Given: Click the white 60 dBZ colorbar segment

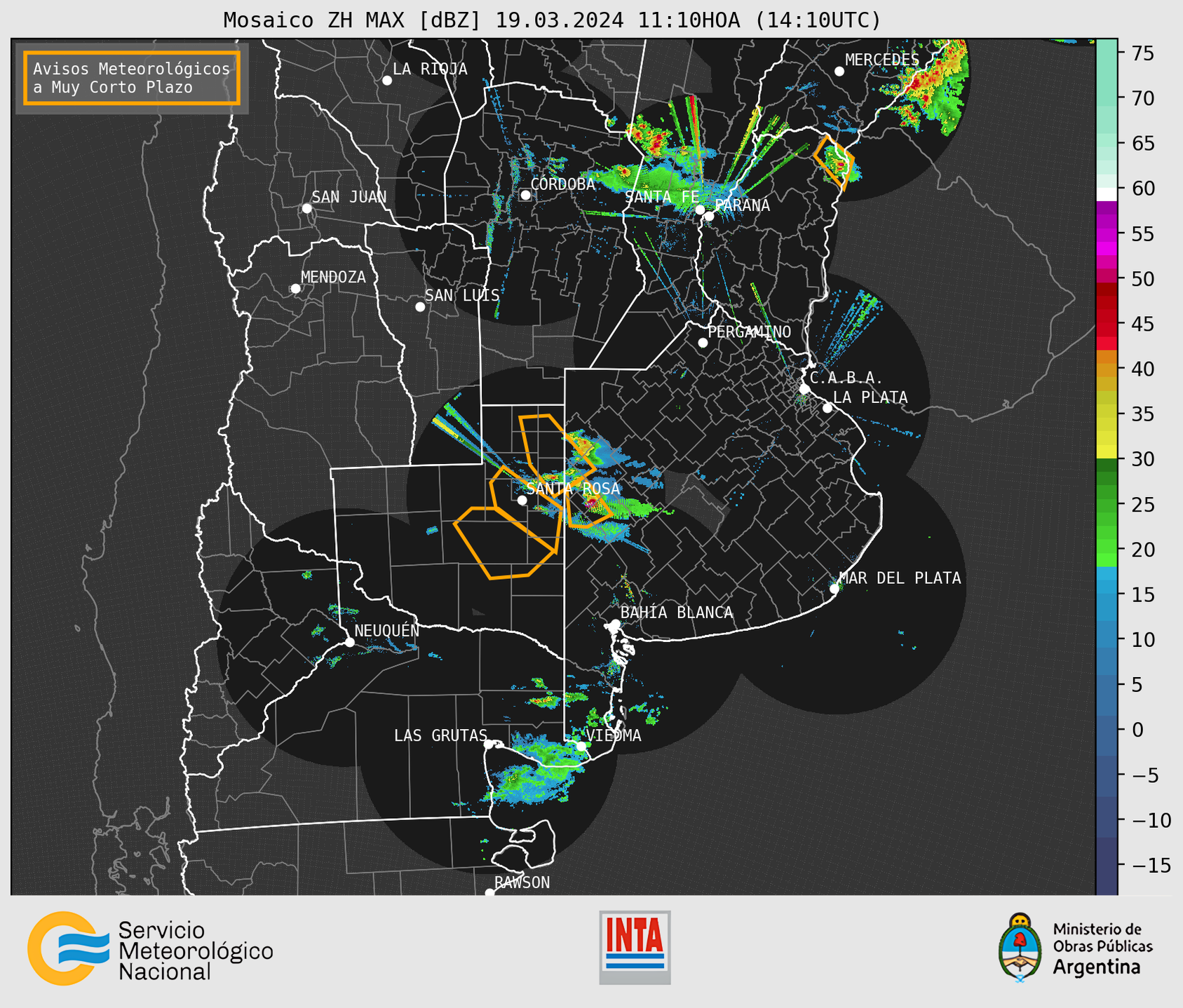Looking at the screenshot, I should pos(1107,195).
